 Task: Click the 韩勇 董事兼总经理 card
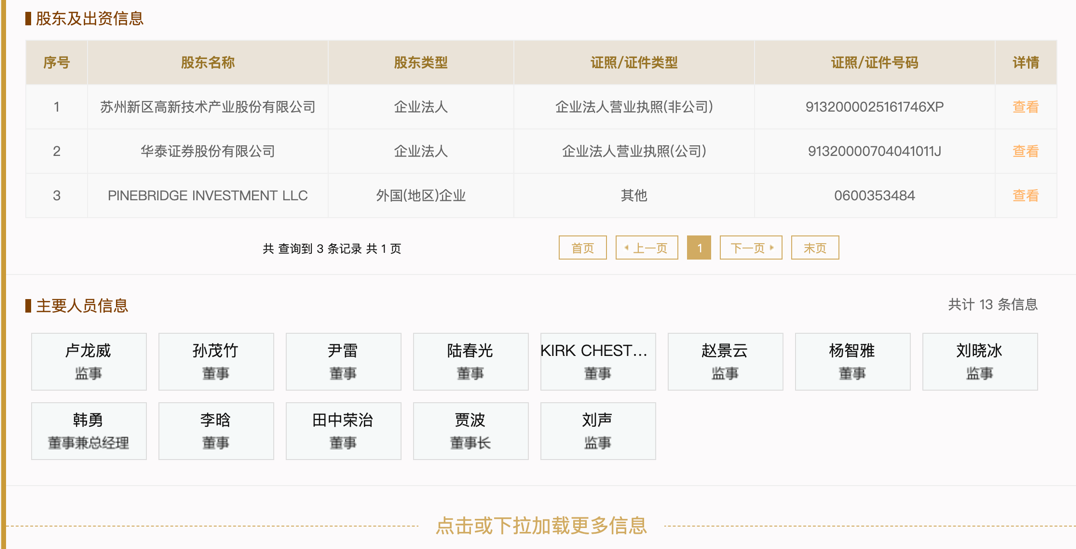pos(89,431)
